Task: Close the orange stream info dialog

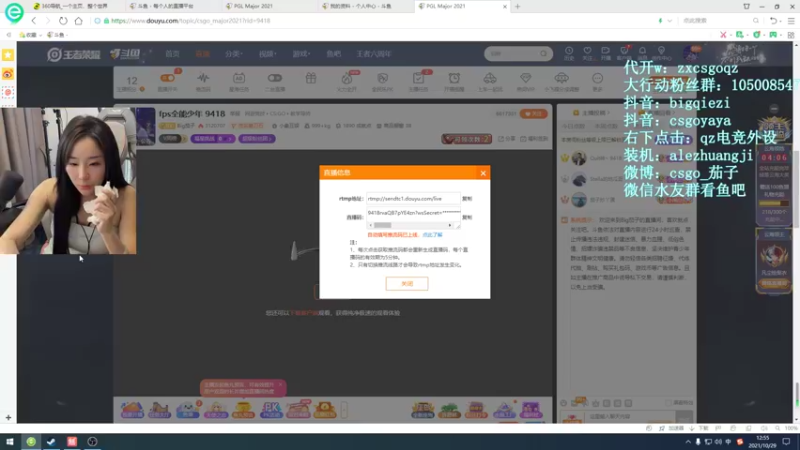Action: pos(483,173)
